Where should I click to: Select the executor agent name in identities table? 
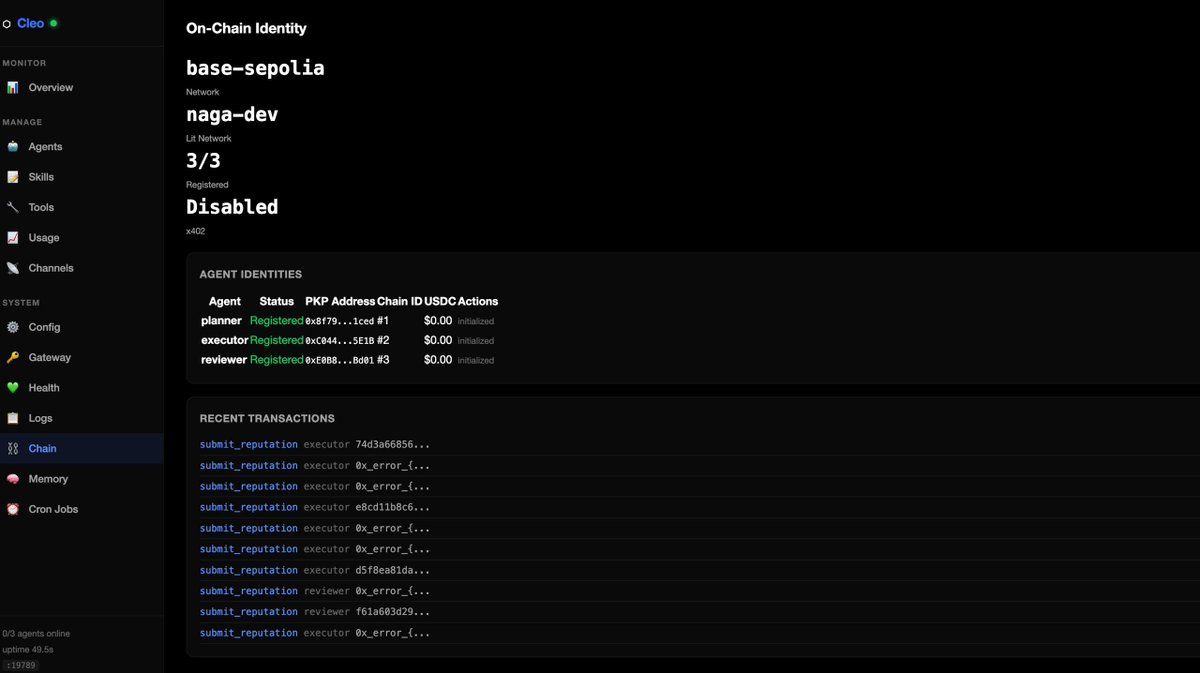224,340
